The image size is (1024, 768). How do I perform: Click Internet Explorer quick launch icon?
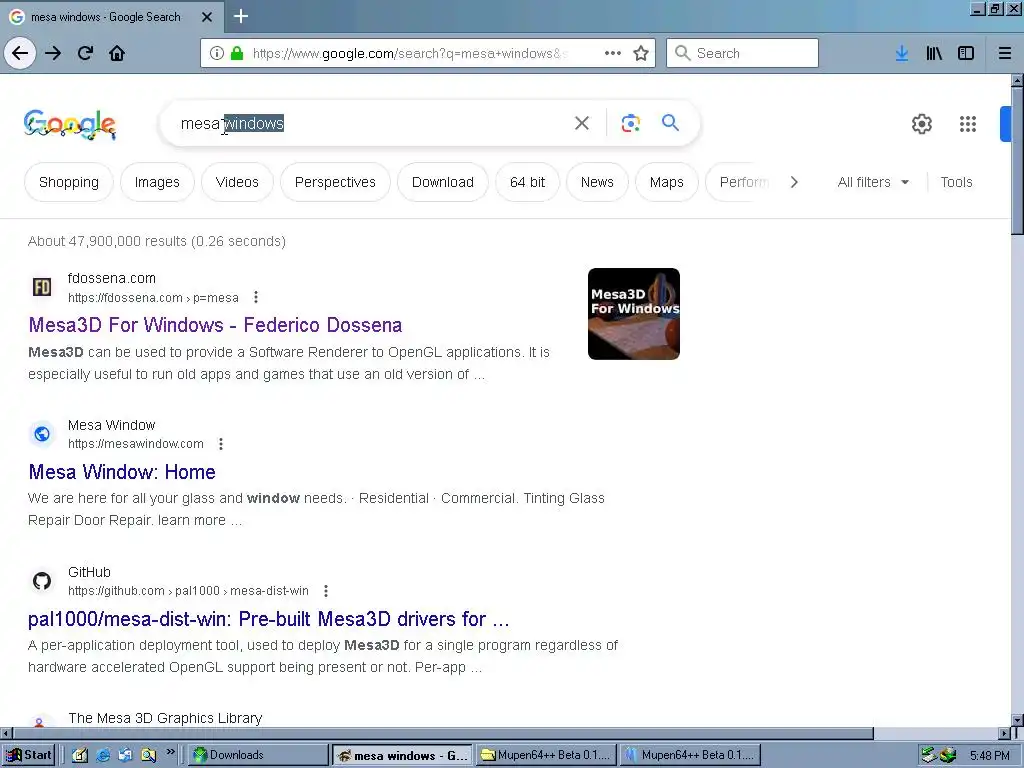pyautogui.click(x=103, y=755)
